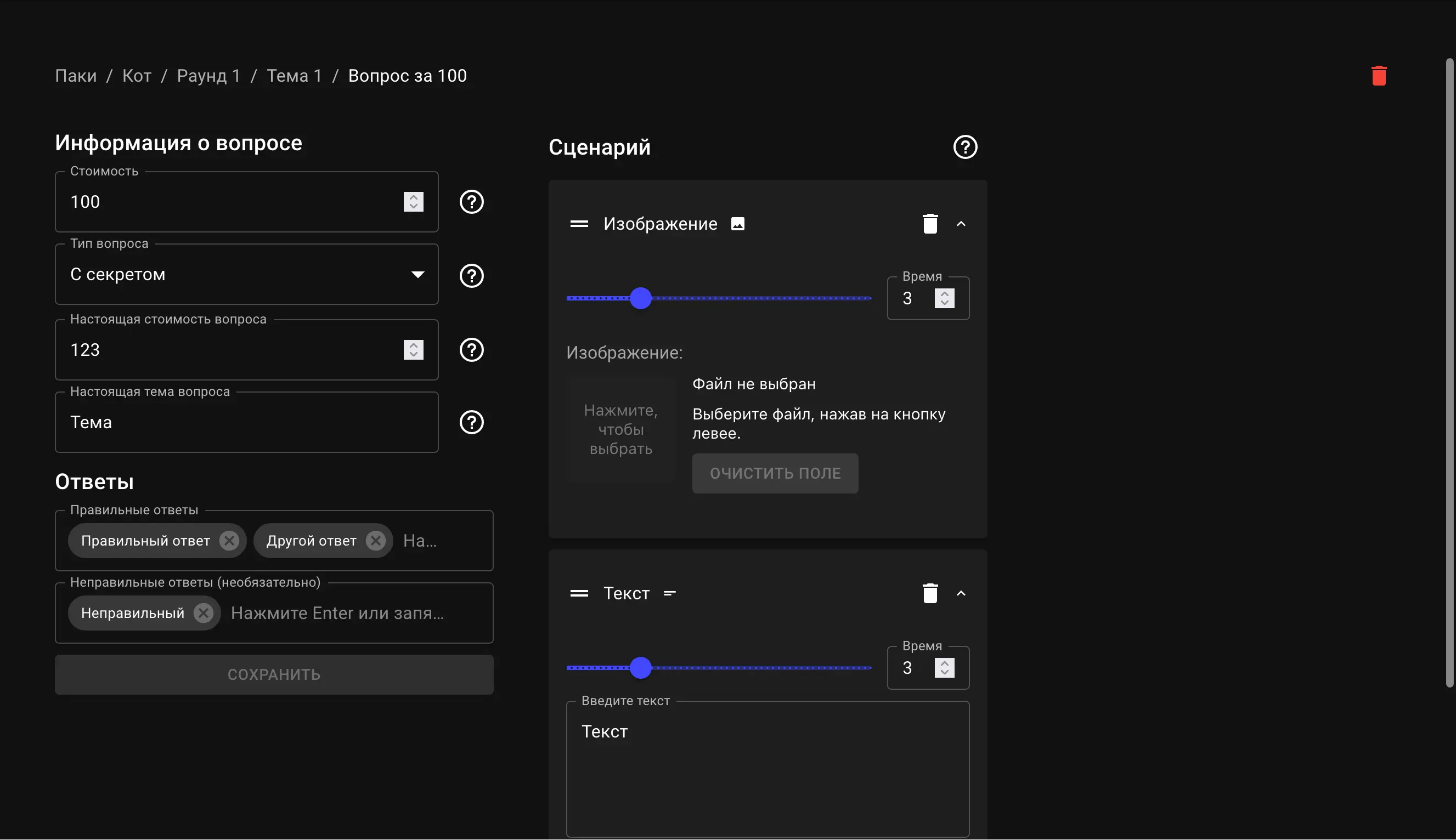The width and height of the screenshot is (1456, 840).
Task: Click the Нажмите, чтобы выбрать file picker area
Action: click(620, 429)
